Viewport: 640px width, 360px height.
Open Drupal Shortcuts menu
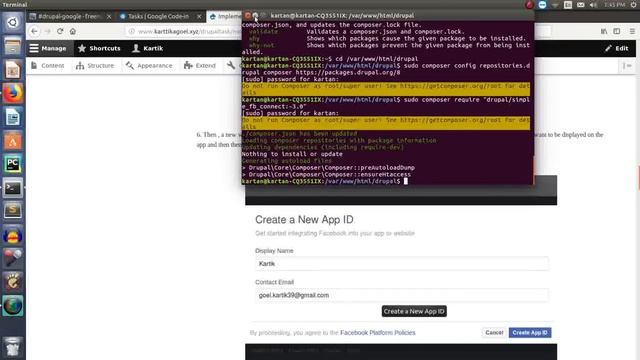99,48
